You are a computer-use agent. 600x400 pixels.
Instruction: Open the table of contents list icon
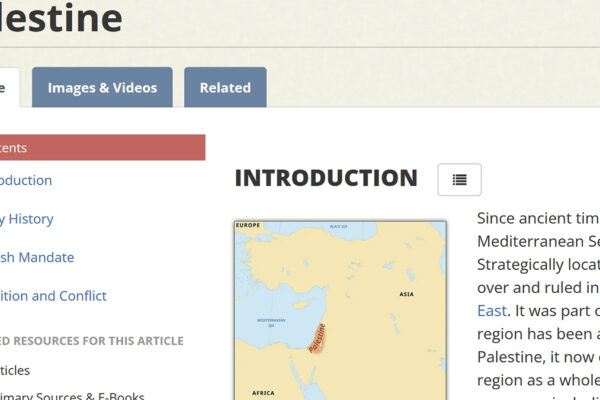point(459,180)
